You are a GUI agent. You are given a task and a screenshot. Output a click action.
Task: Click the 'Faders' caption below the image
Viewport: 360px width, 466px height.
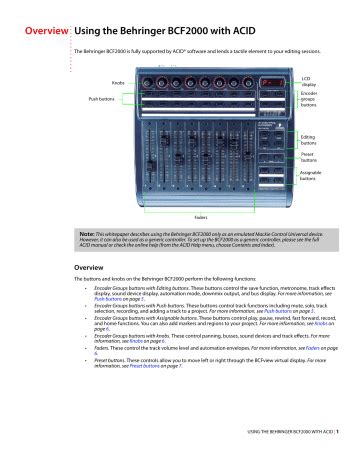tap(201, 217)
